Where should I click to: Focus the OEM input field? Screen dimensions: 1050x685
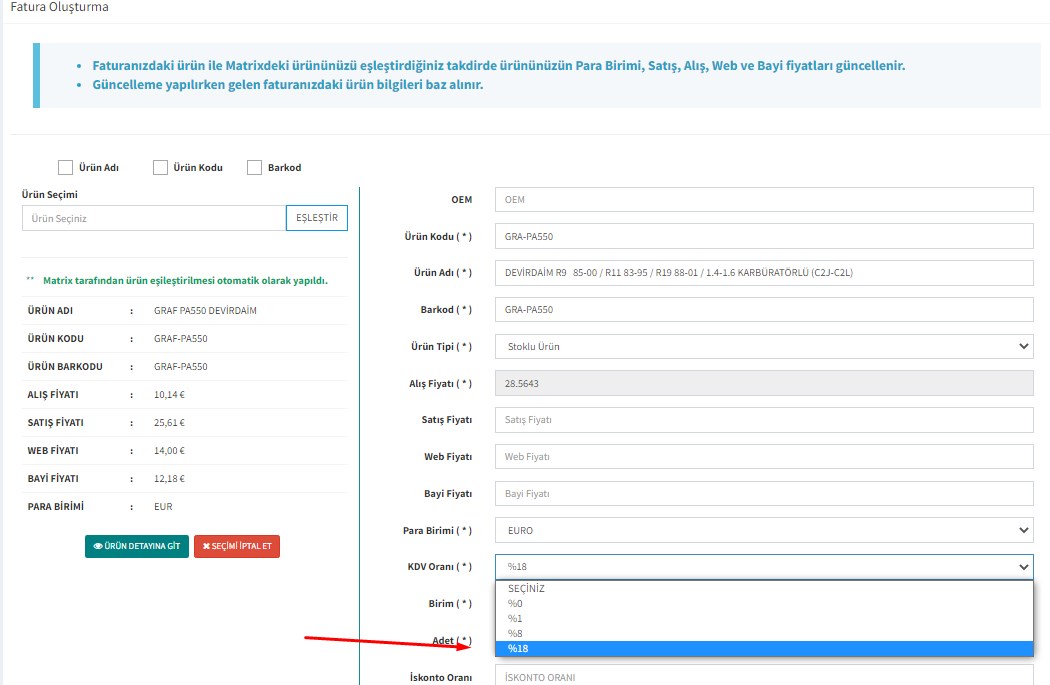[764, 200]
